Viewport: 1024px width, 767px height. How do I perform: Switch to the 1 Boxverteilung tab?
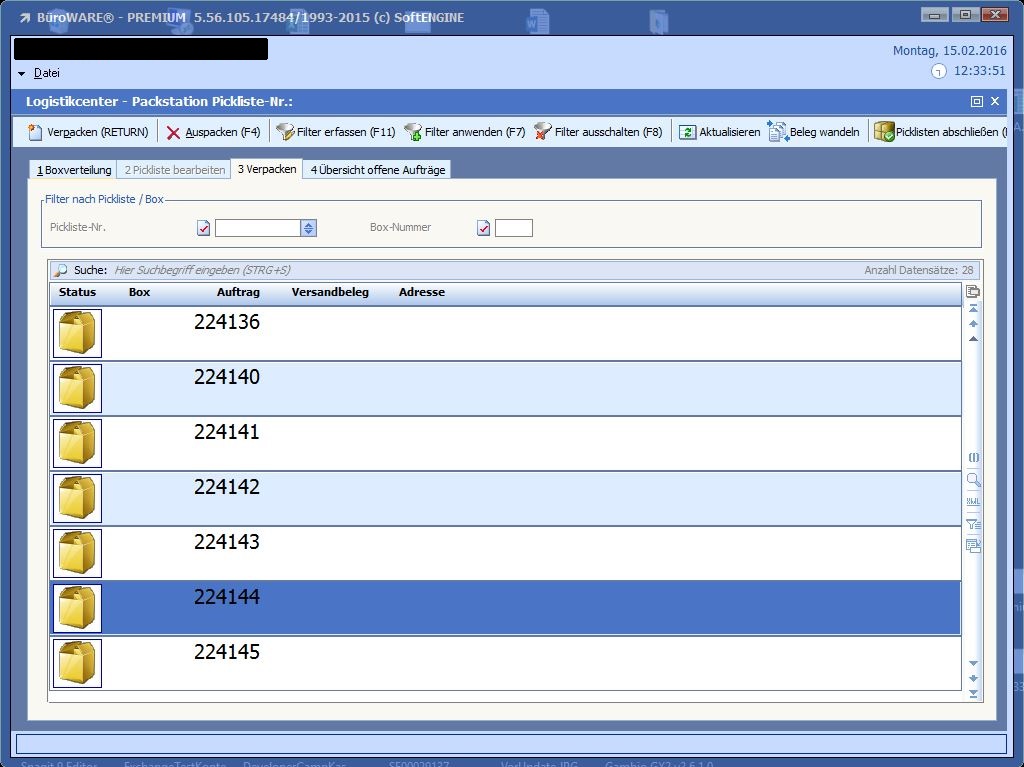coord(74,170)
